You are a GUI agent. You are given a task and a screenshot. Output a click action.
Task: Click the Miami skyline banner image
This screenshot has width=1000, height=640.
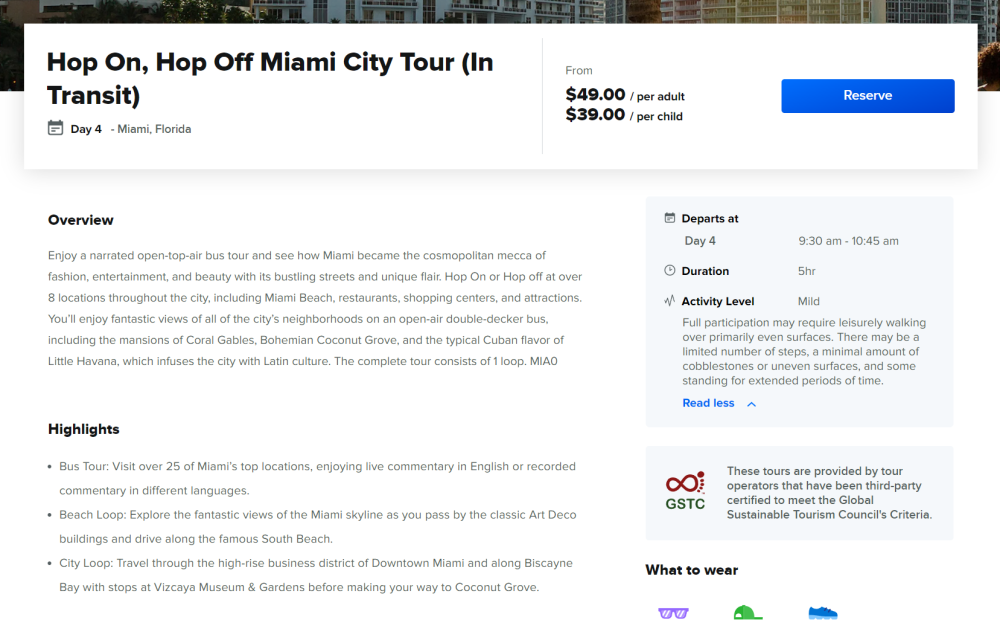click(500, 11)
